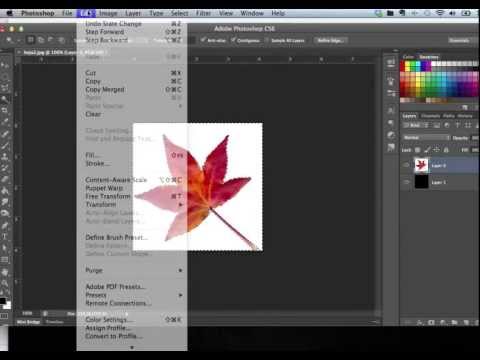Screen dimensions: 480x360
Task: Select the Layer 1 black thumbnail
Action: (x=421, y=182)
